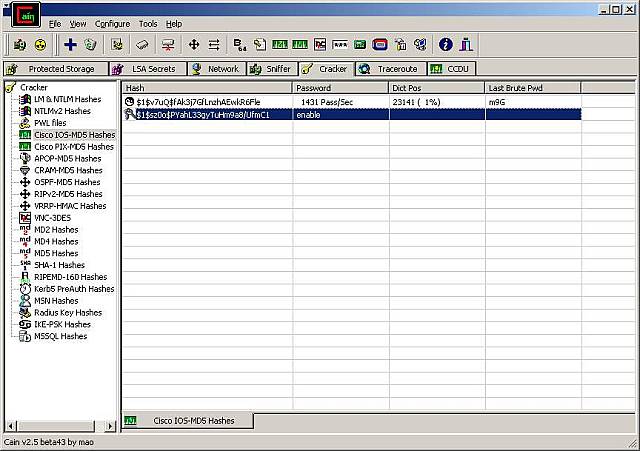Screen dimensions: 640x451
Task: Switch to the Protected Storage tab
Action: pos(56,69)
